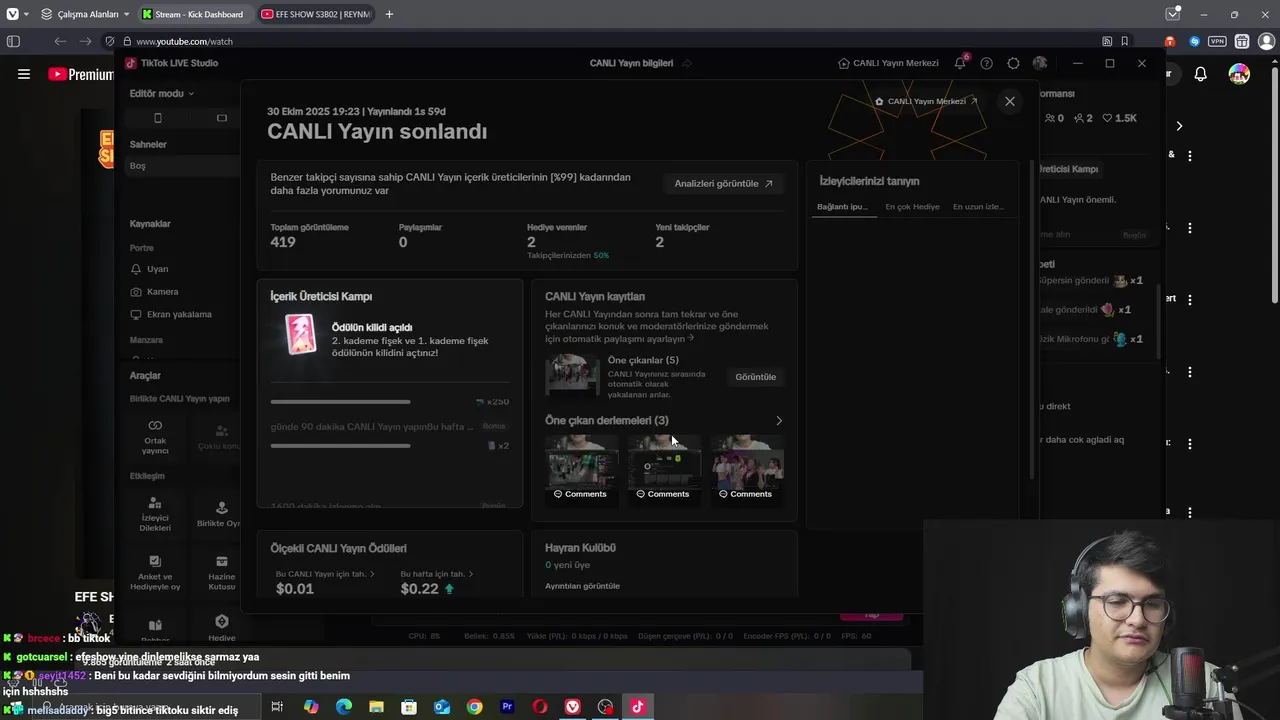The width and height of the screenshot is (1280, 720).
Task: Open the Hediye tool icon
Action: [x=222, y=622]
